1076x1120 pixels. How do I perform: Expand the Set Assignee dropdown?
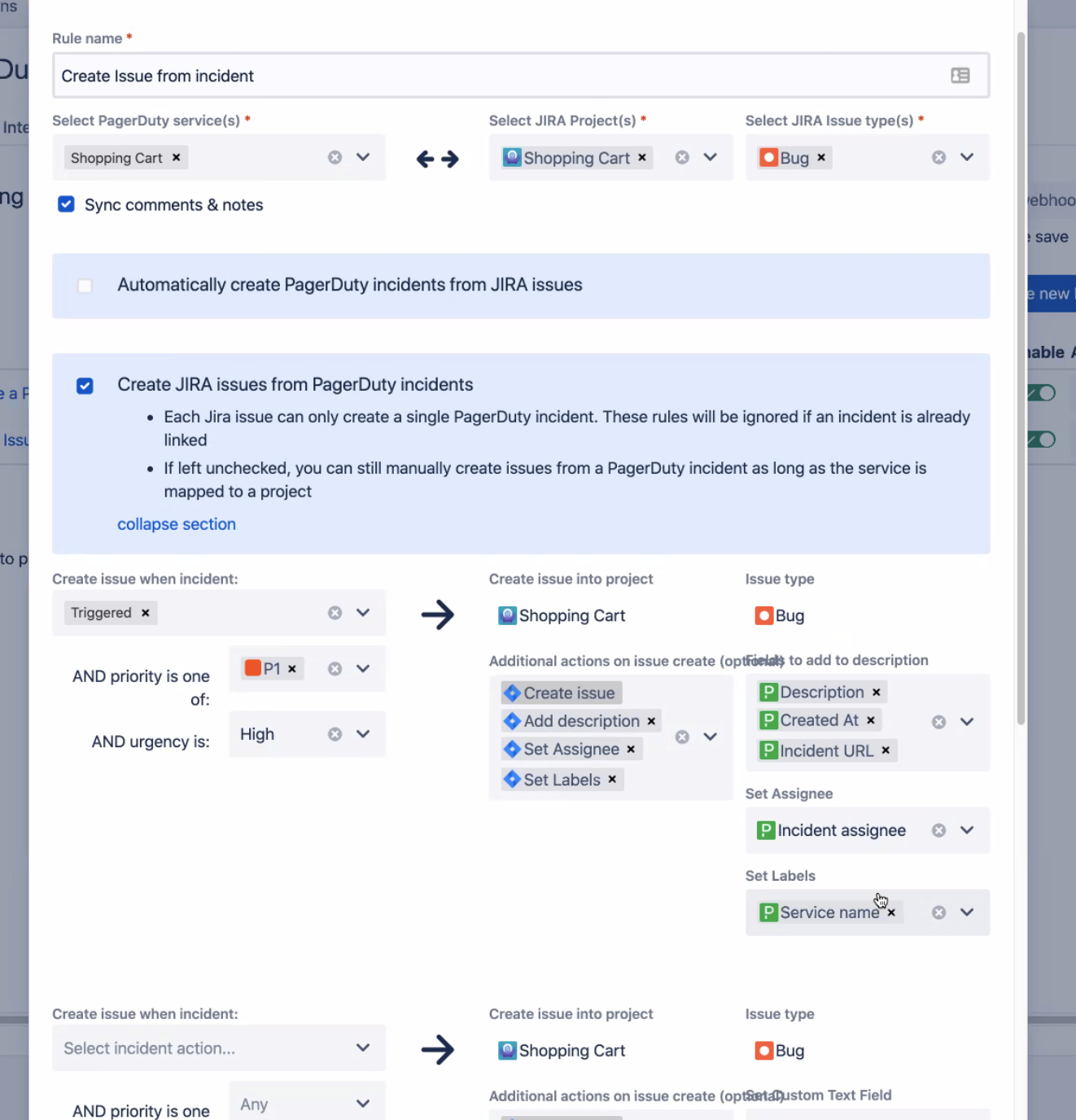967,830
